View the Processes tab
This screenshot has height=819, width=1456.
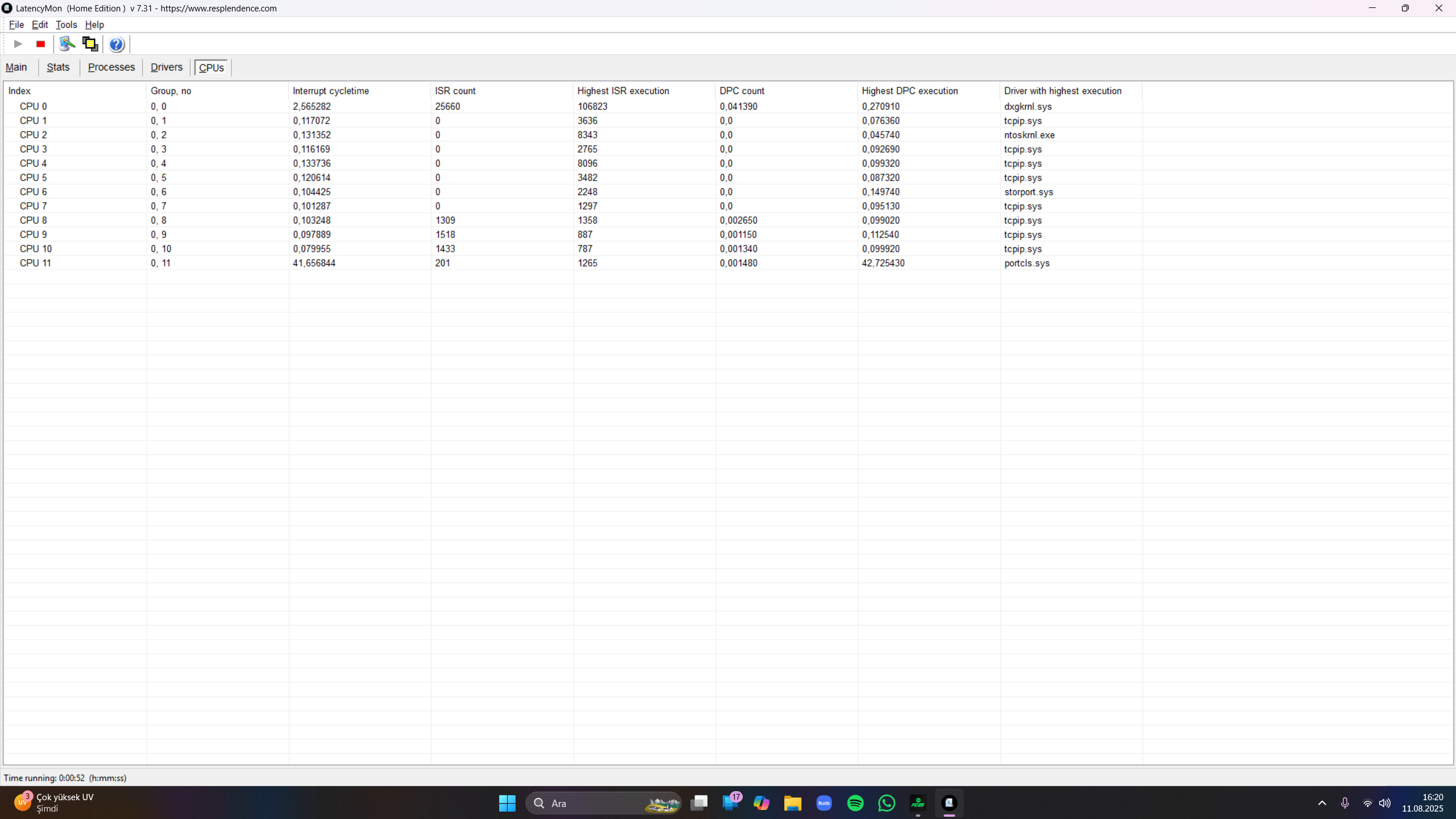(x=111, y=67)
